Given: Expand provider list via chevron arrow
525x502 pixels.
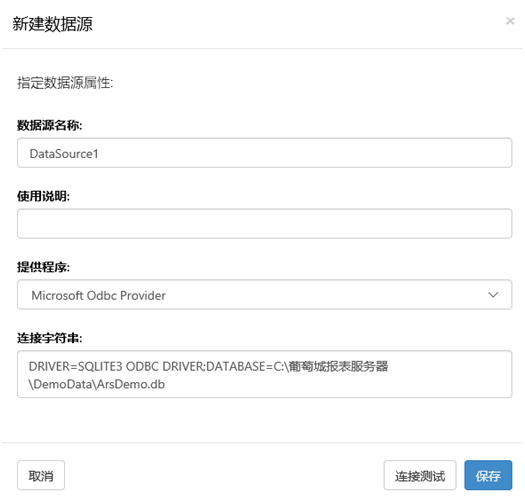Looking at the screenshot, I should (x=493, y=295).
